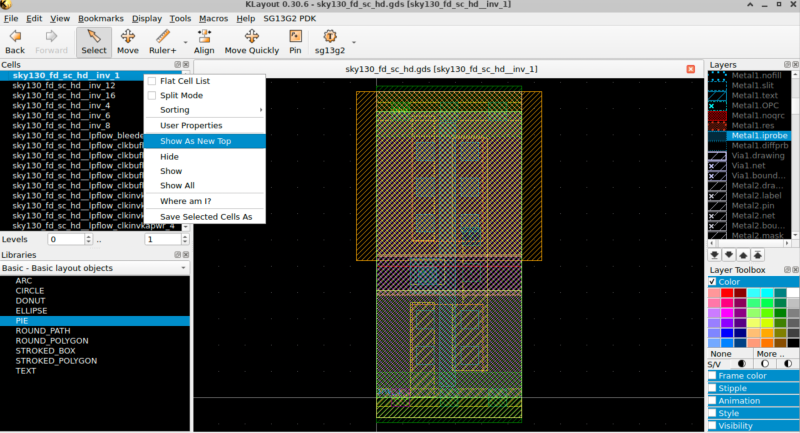The image size is (800, 433).
Task: Open the Bookmarks menu
Action: (100, 18)
